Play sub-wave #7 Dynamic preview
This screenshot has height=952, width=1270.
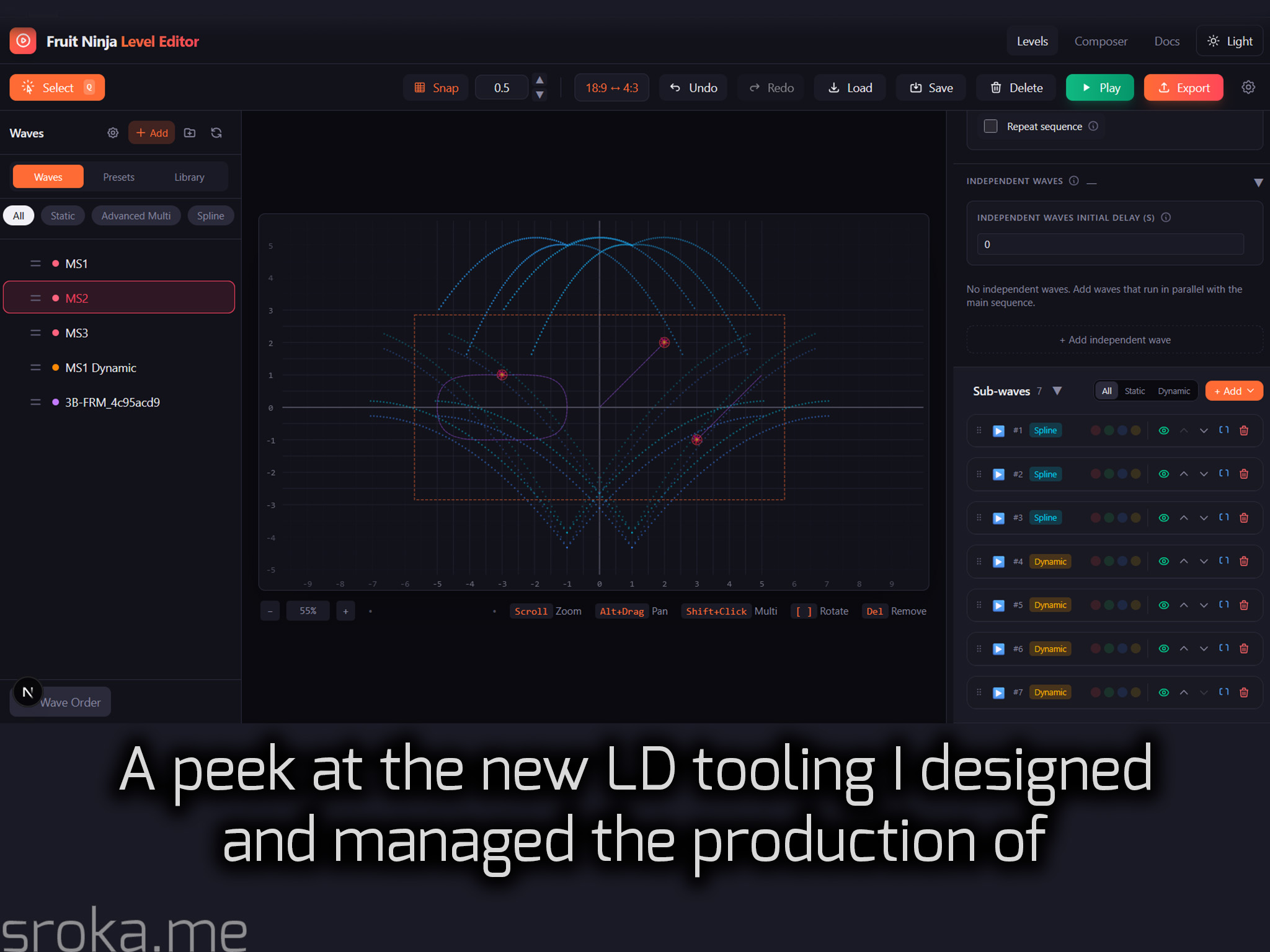(x=998, y=693)
